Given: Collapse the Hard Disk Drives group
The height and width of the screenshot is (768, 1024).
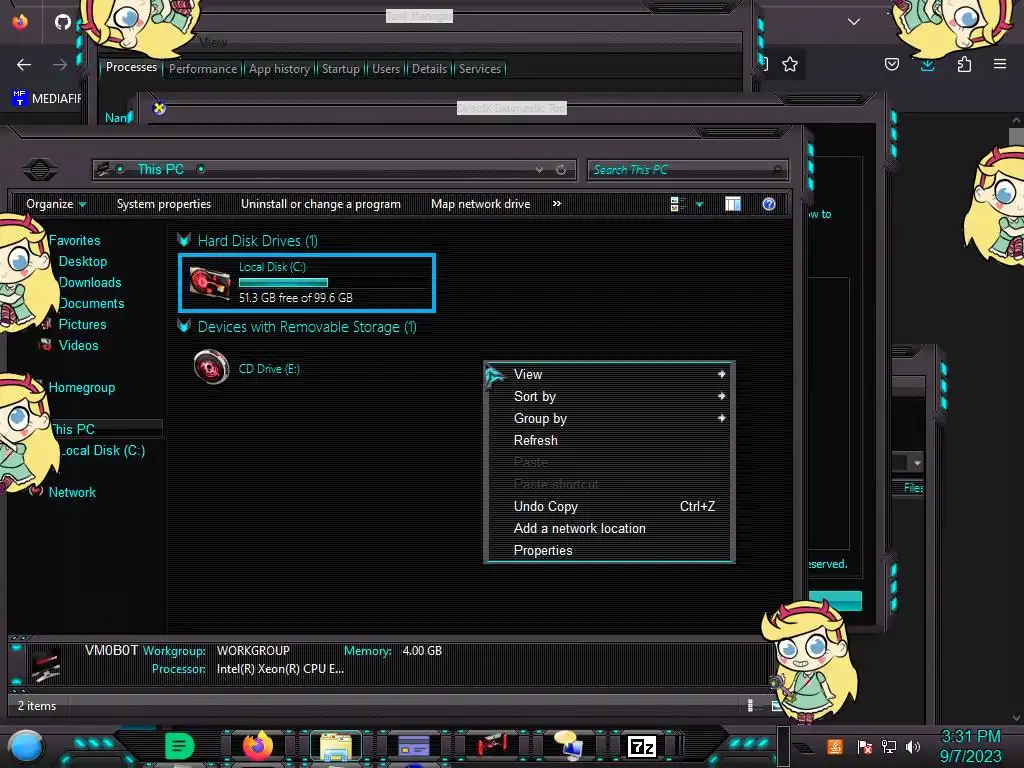Looking at the screenshot, I should pyautogui.click(x=184, y=240).
